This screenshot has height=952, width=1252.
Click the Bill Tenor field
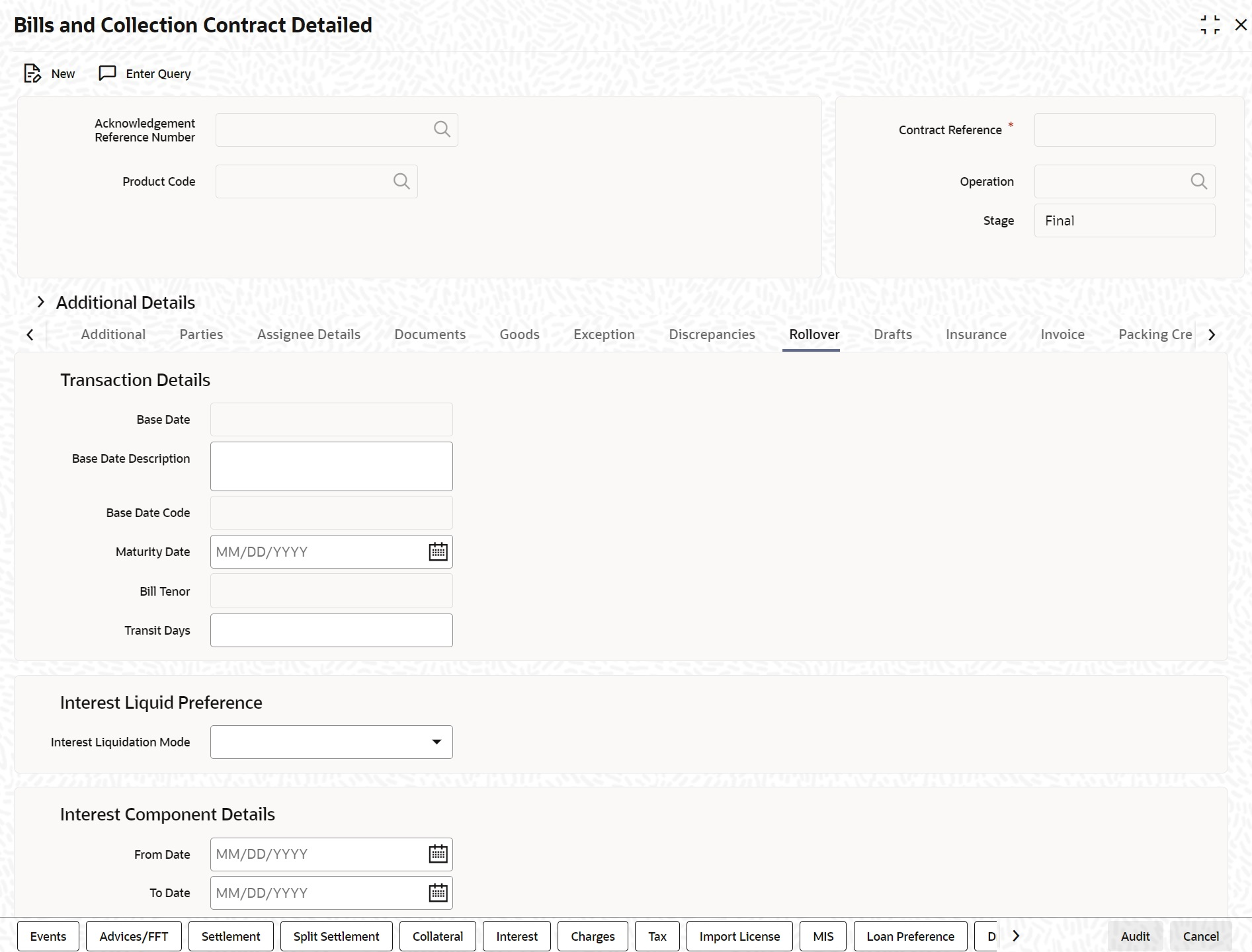(x=331, y=590)
